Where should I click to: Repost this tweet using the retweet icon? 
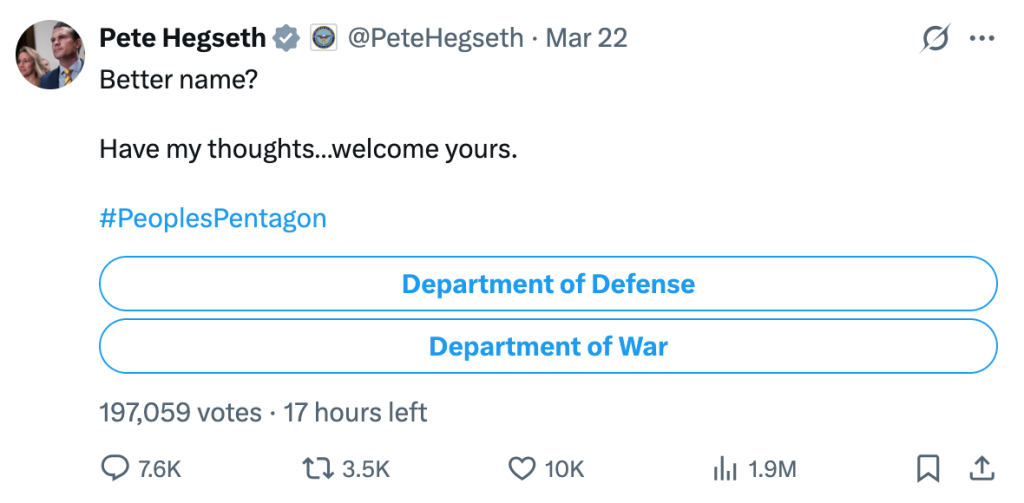click(x=318, y=468)
